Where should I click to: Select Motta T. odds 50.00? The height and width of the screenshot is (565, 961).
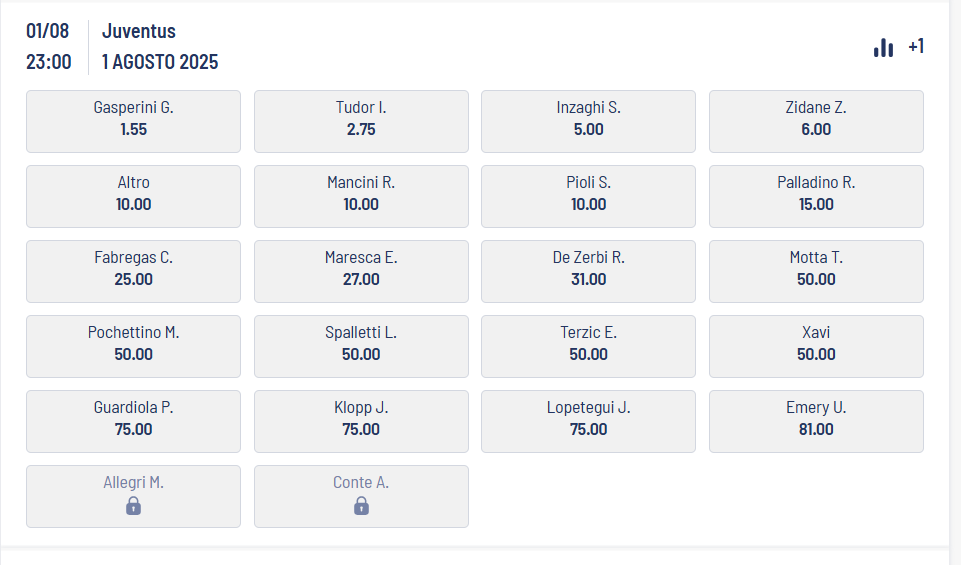(x=816, y=271)
